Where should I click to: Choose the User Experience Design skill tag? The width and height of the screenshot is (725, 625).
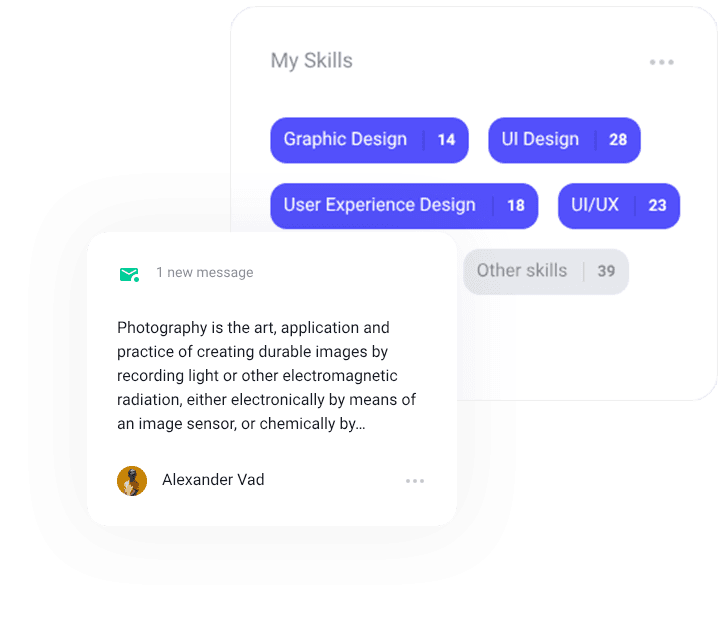[379, 205]
